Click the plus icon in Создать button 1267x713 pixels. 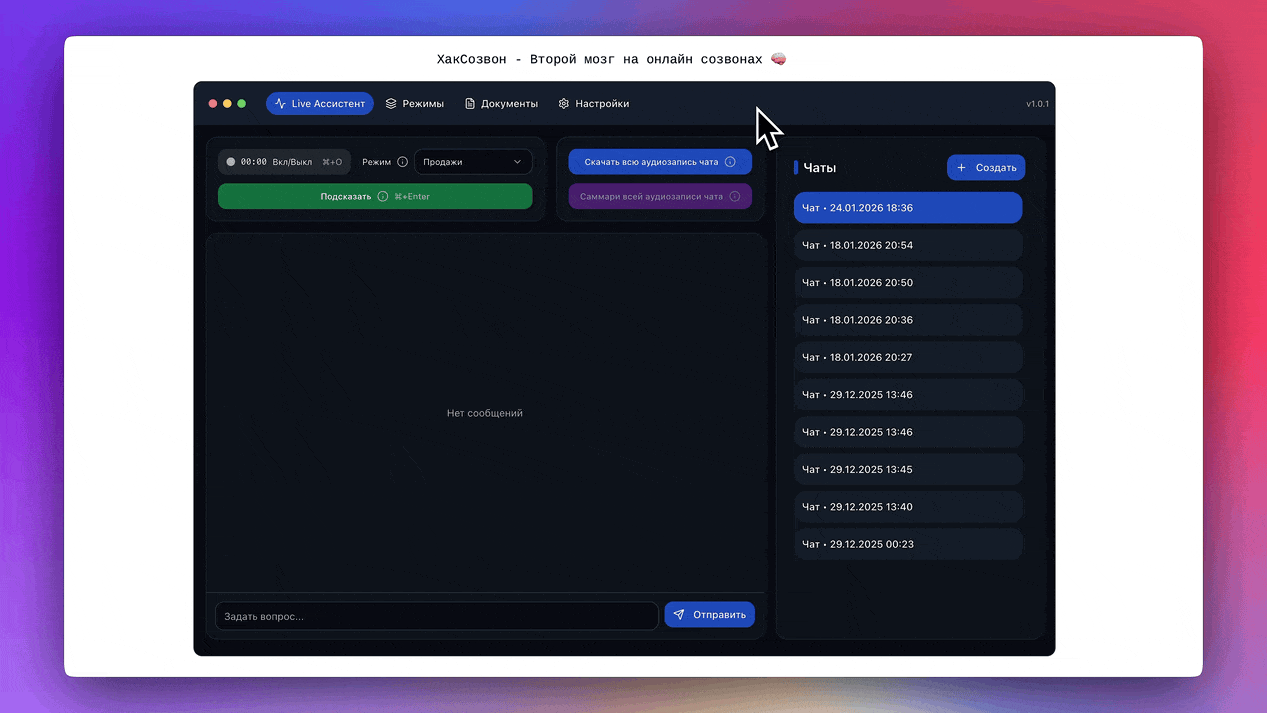point(961,168)
